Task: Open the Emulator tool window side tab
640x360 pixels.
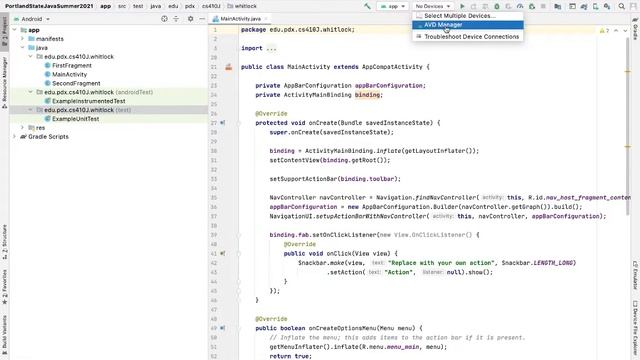Action: tap(636, 275)
